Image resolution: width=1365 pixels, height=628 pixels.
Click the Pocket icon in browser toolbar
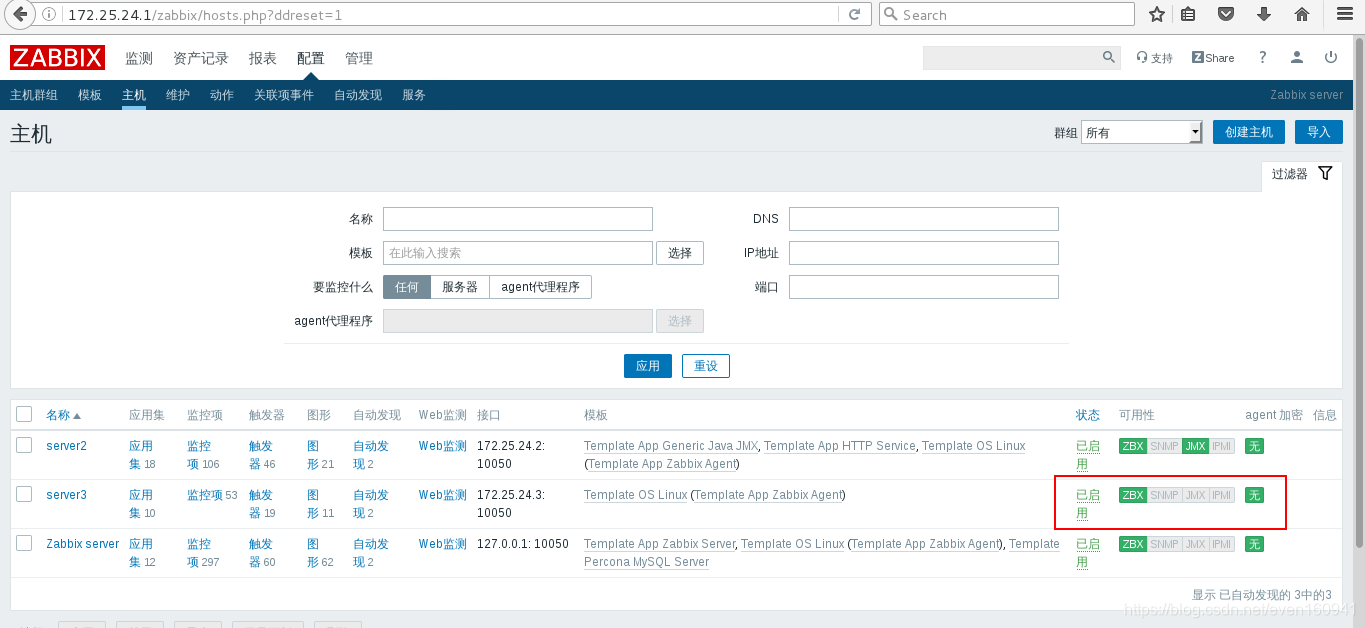coord(1226,14)
